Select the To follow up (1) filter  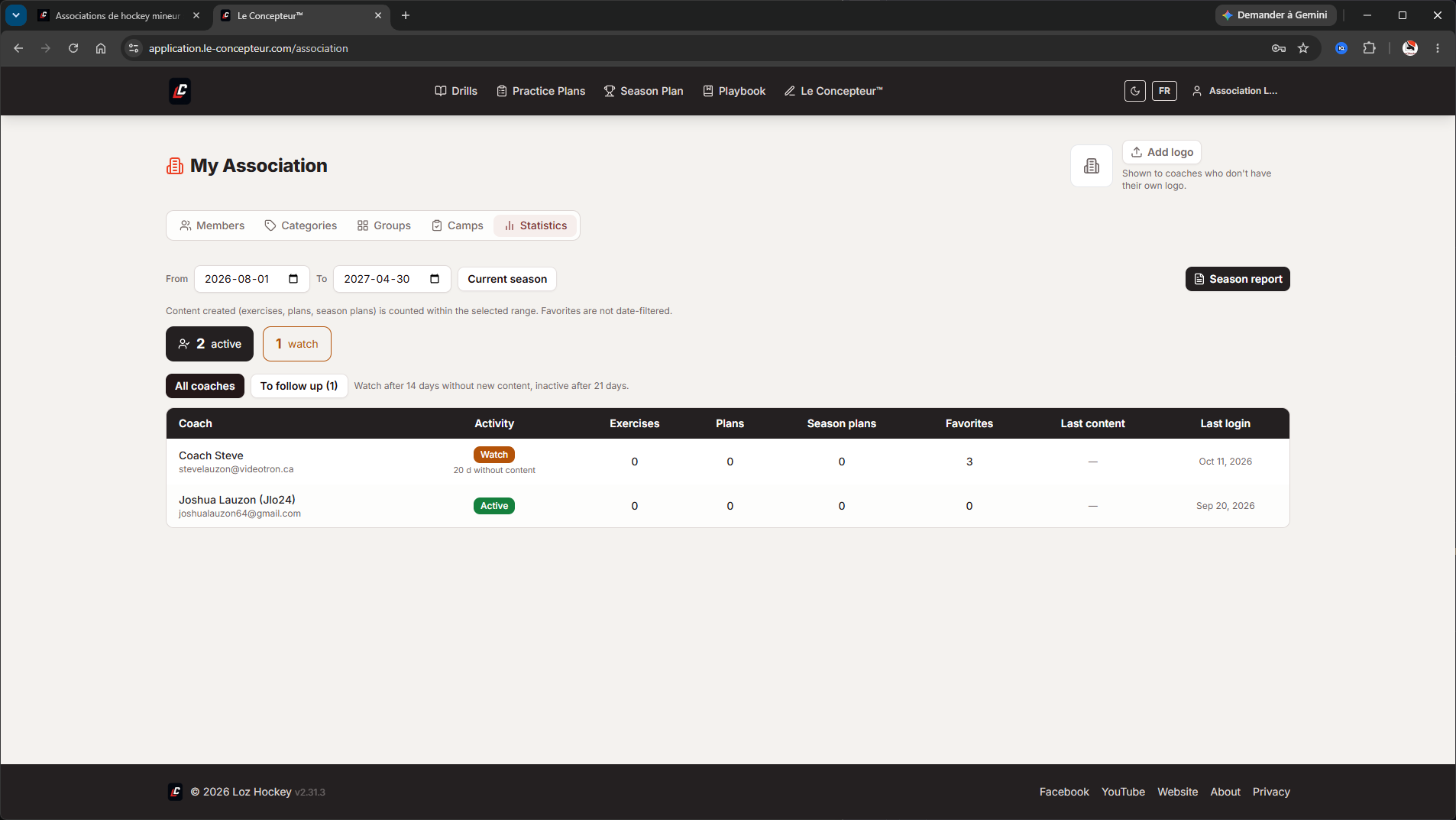click(299, 386)
